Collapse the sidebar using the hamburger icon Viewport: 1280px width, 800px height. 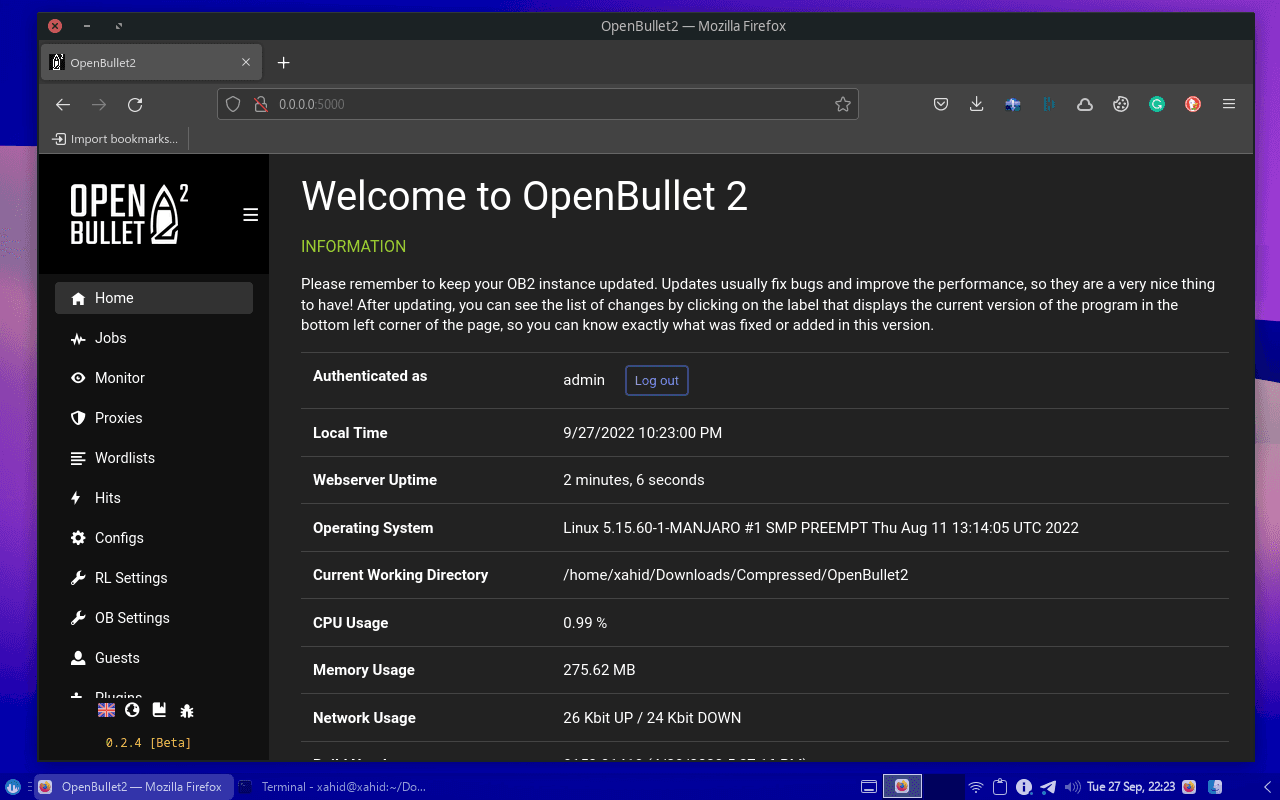tap(250, 214)
